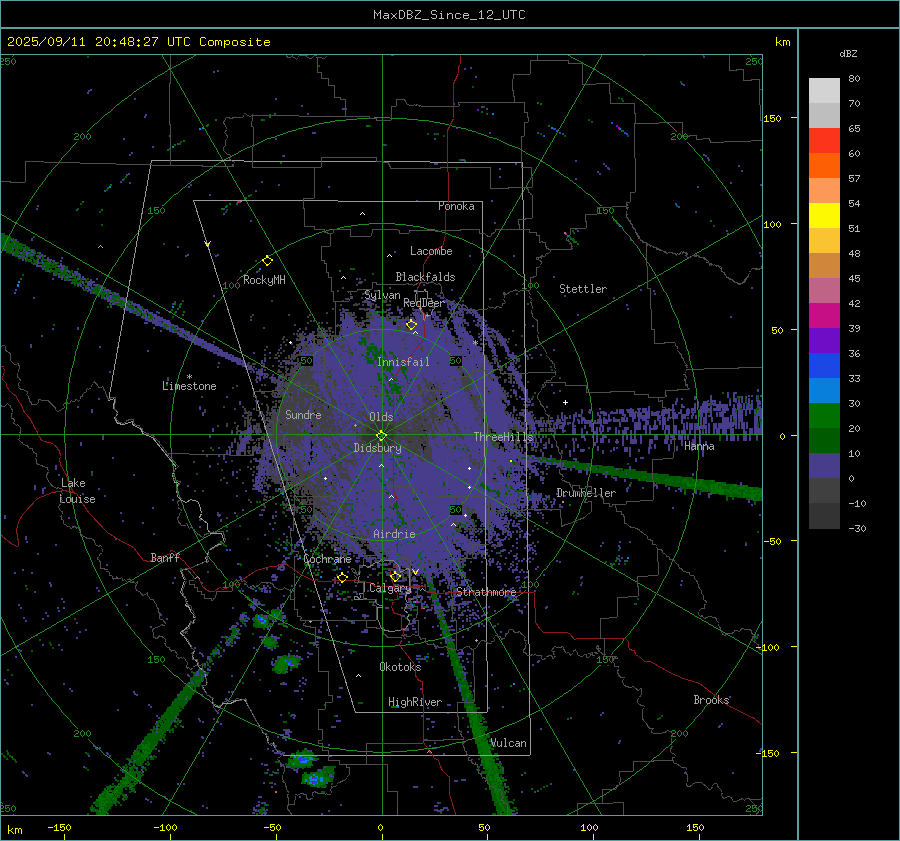This screenshot has height=841, width=900.
Task: Click the Lacombe city label
Action: [x=431, y=251]
